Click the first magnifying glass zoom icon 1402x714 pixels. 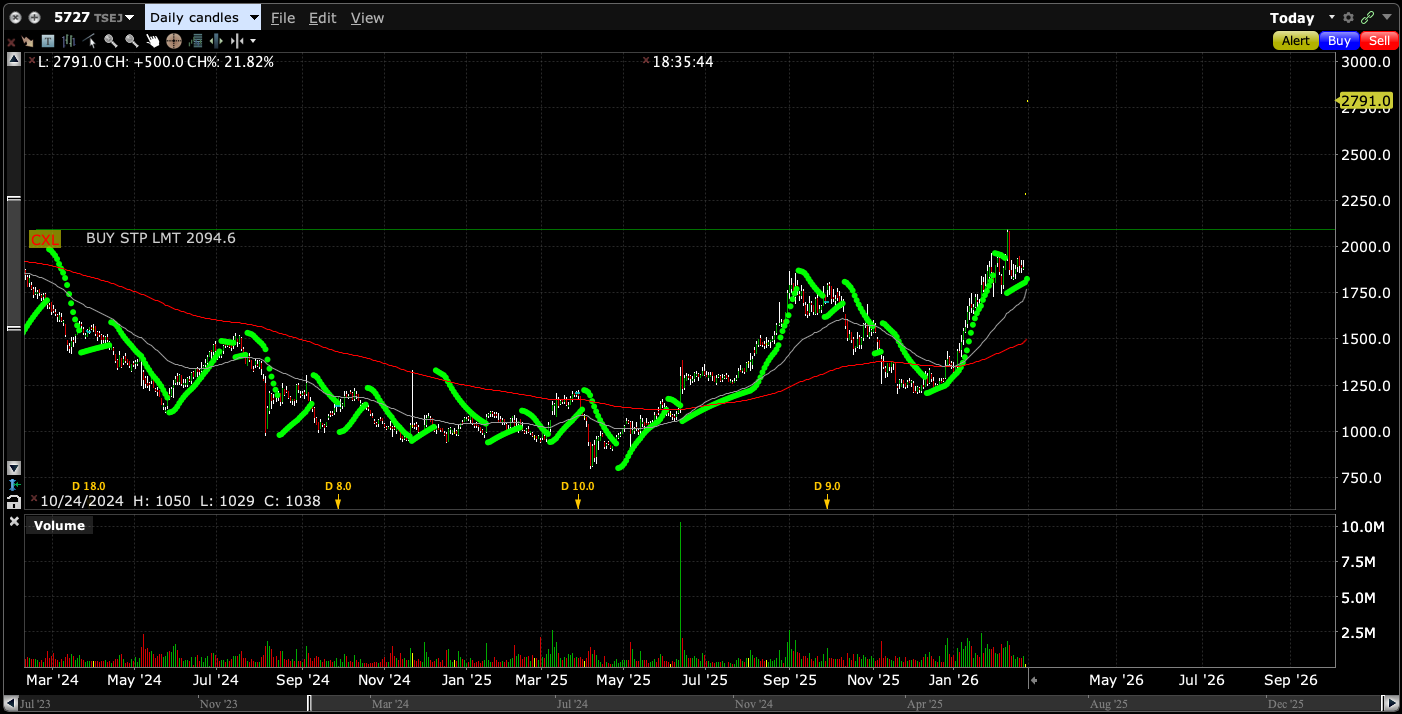pos(110,41)
